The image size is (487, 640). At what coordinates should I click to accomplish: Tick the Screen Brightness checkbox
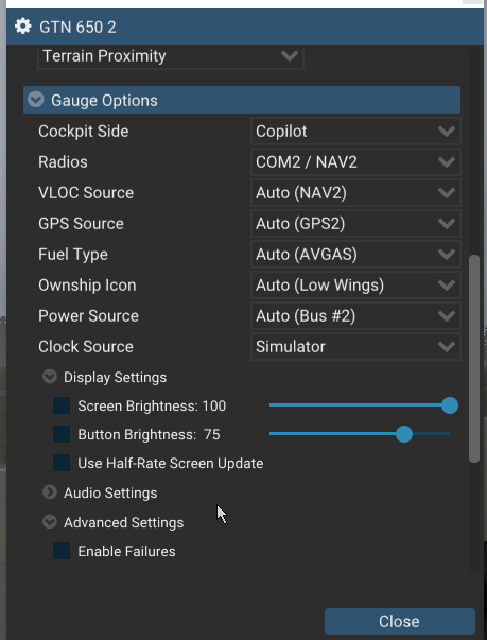tap(62, 406)
